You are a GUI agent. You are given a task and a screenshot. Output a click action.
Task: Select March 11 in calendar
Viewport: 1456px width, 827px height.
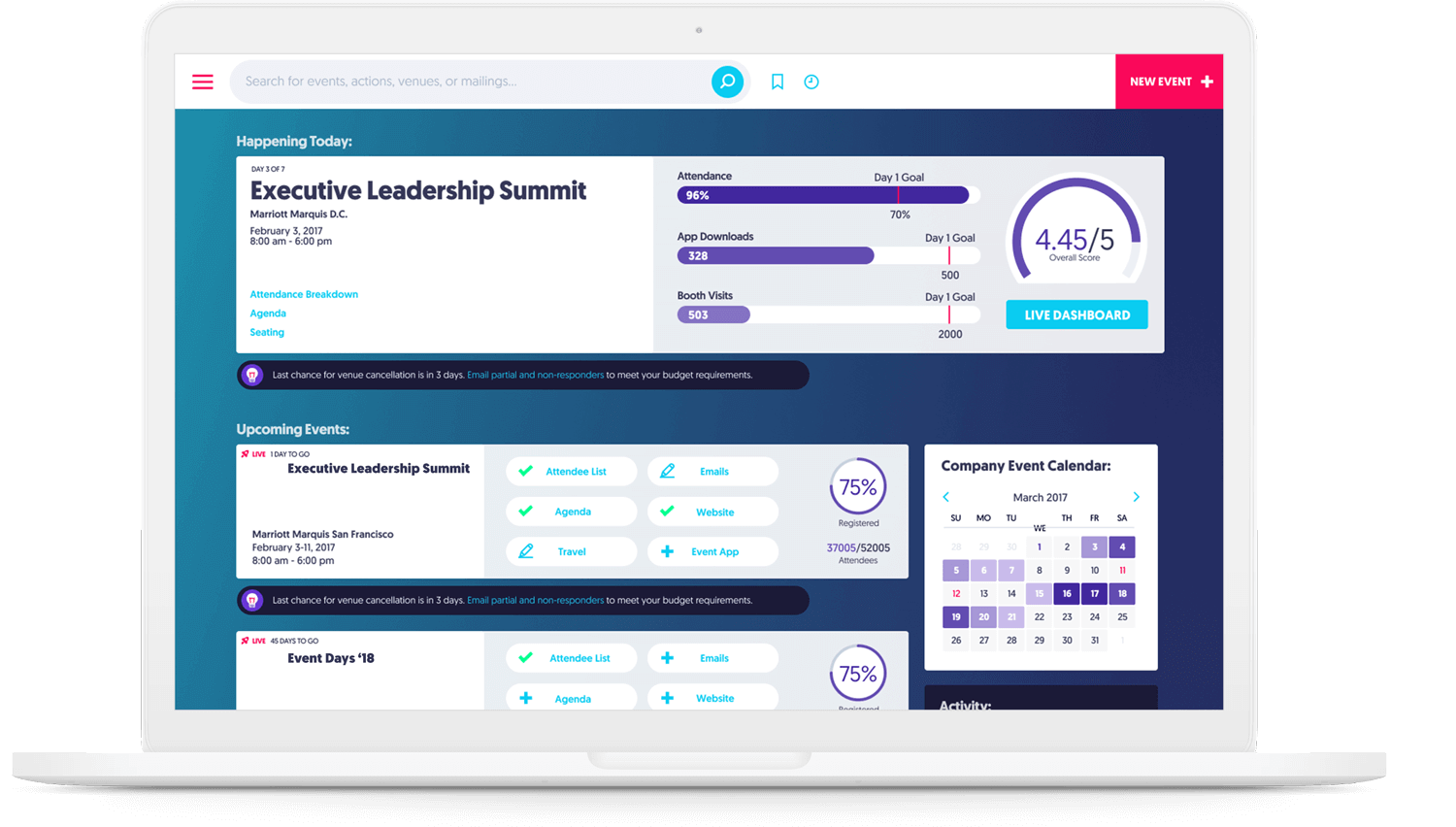click(x=1122, y=570)
